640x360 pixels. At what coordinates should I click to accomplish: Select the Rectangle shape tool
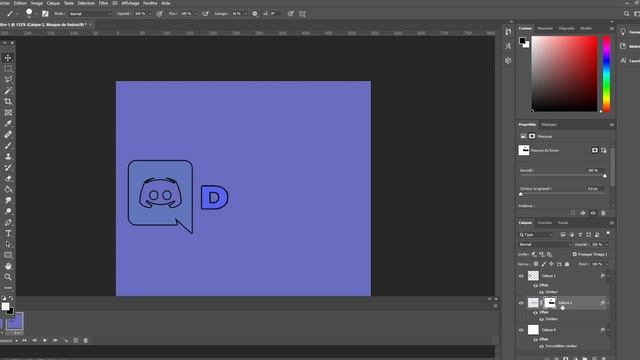[8, 256]
